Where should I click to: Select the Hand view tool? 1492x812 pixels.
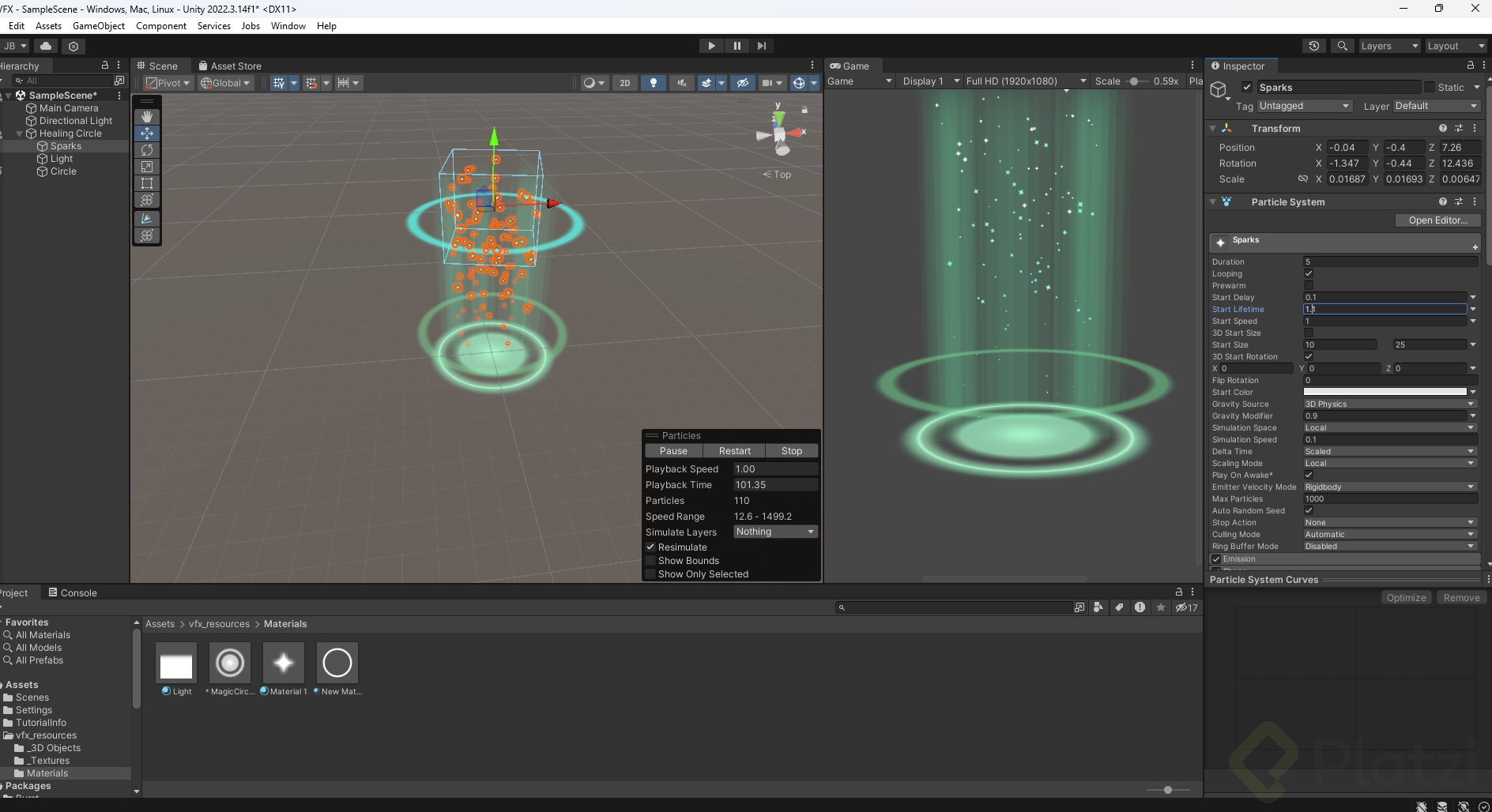point(147,116)
